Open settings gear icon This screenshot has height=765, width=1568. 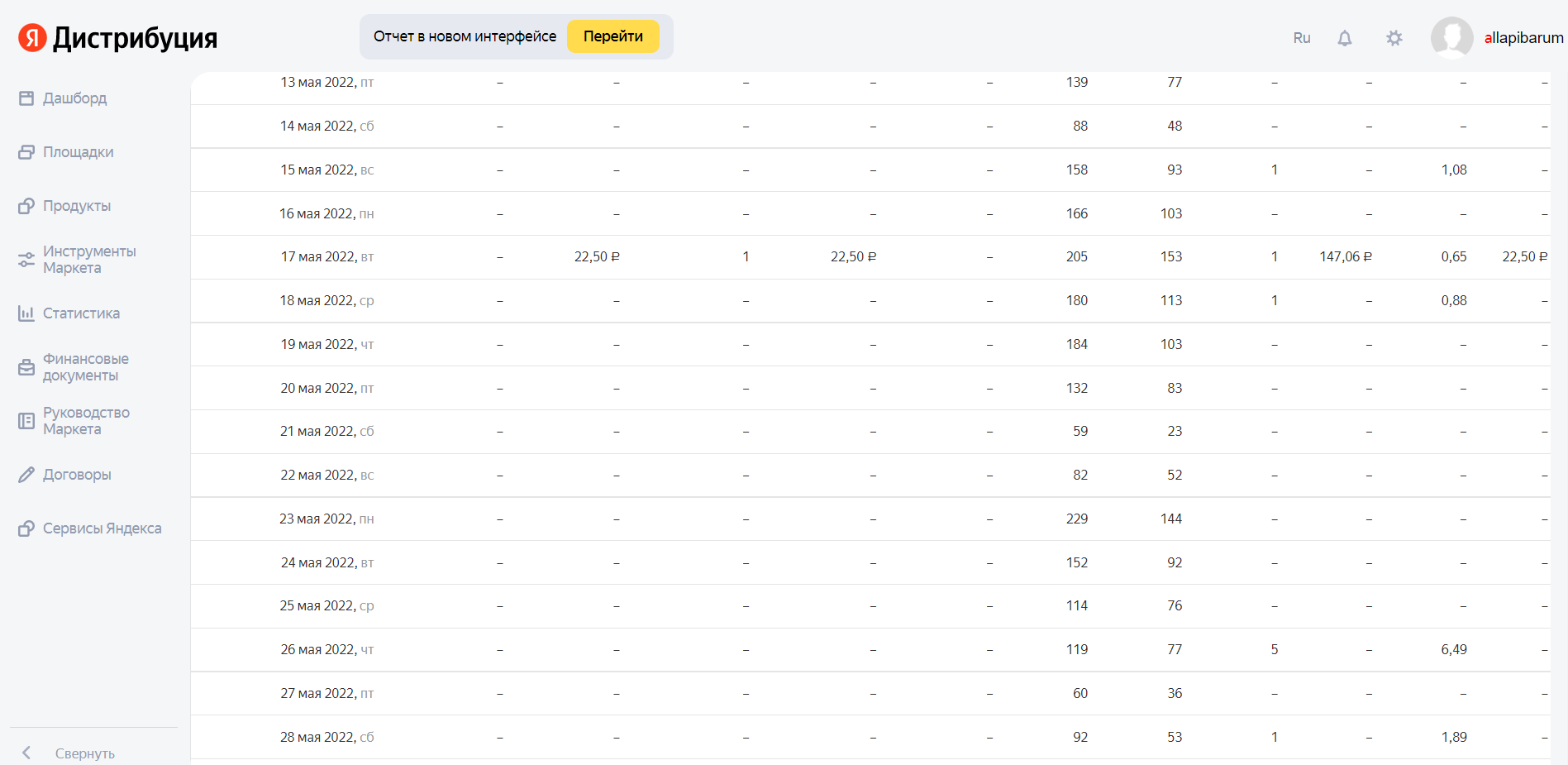[1394, 38]
